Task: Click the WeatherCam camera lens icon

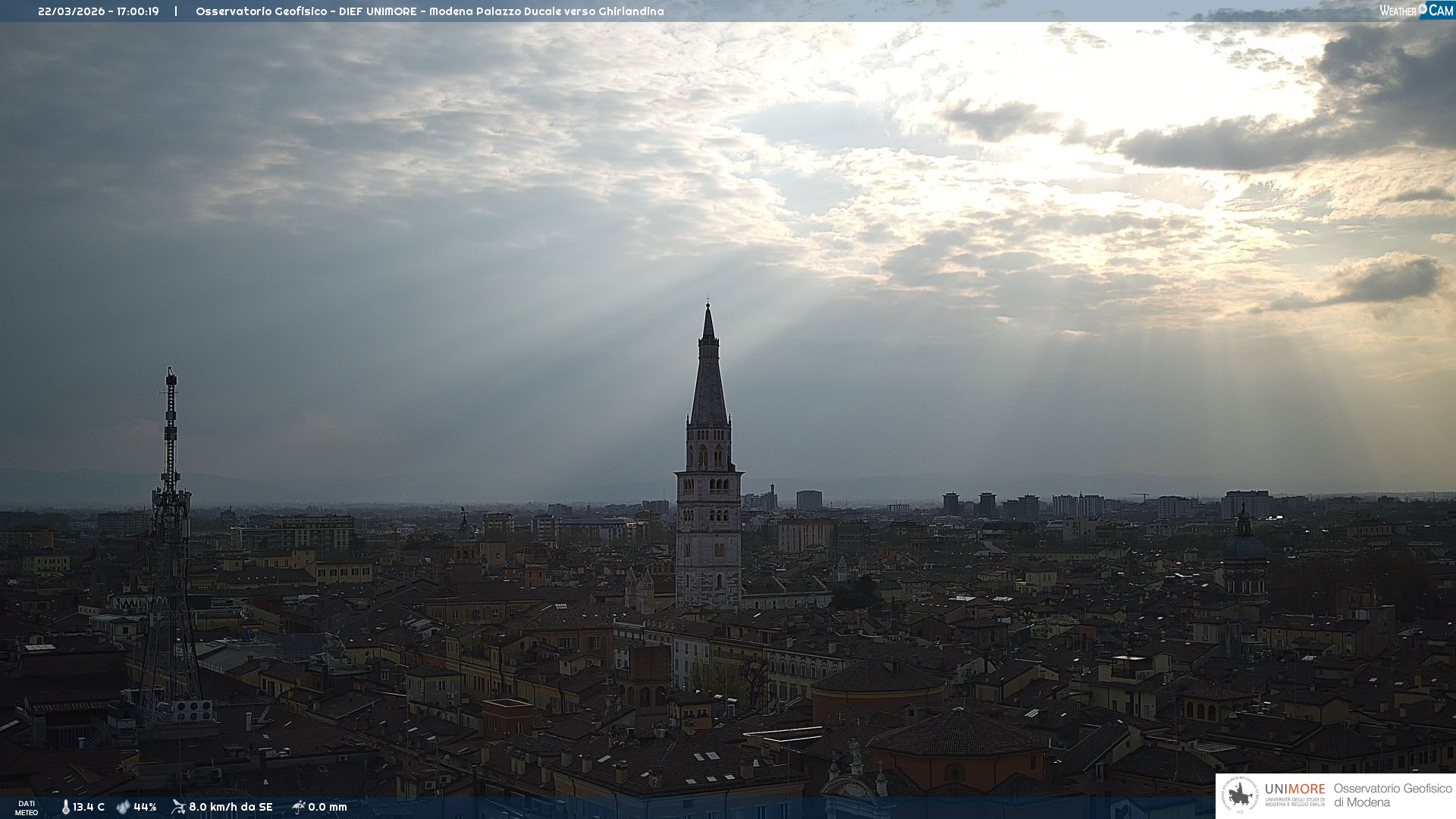Action: pyautogui.click(x=1423, y=9)
